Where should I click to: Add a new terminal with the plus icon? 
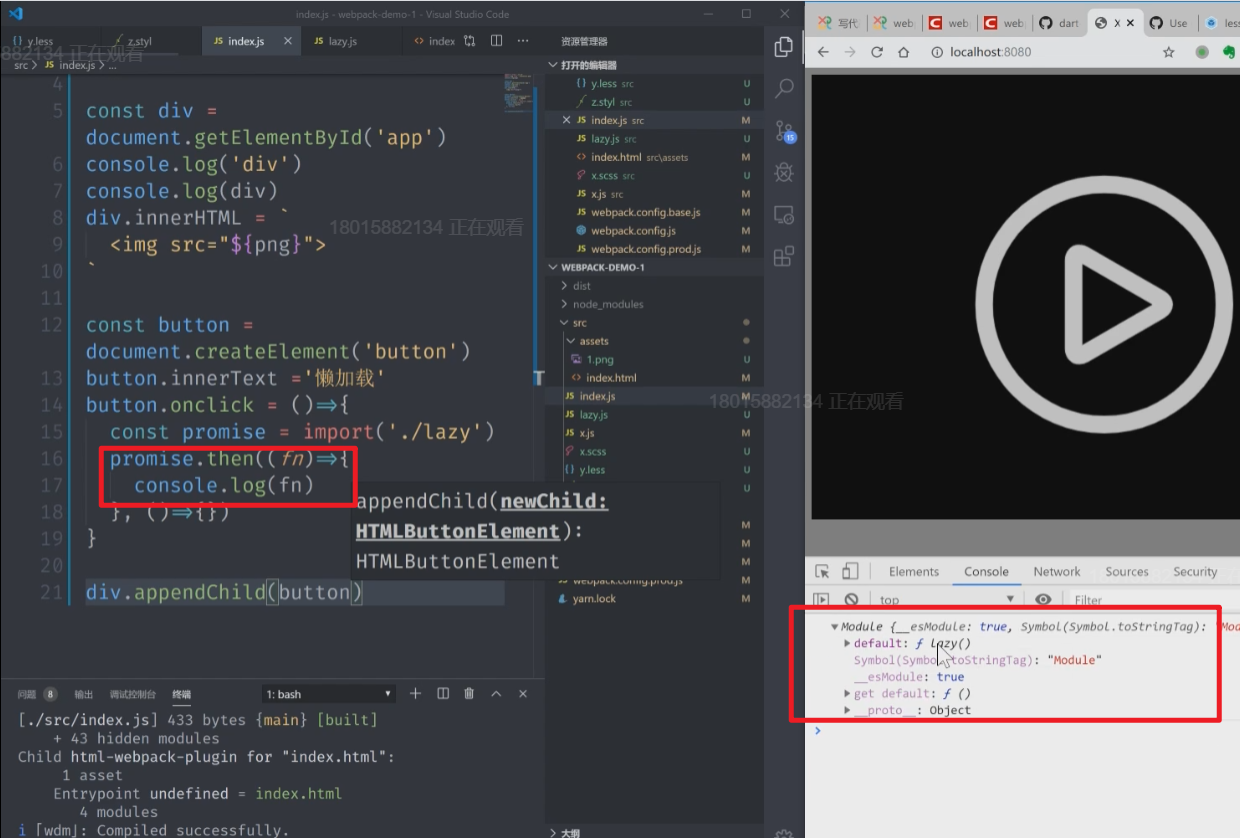coord(416,693)
